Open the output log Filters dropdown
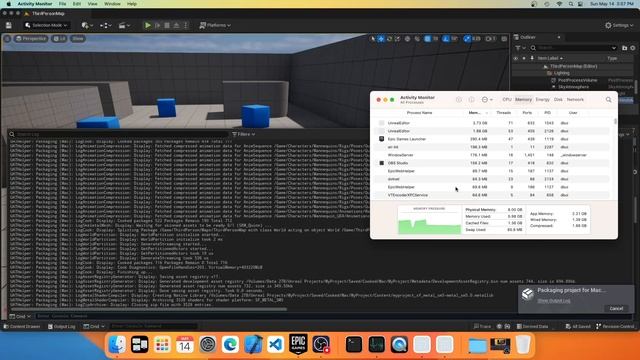640x360 pixels. [x=243, y=134]
